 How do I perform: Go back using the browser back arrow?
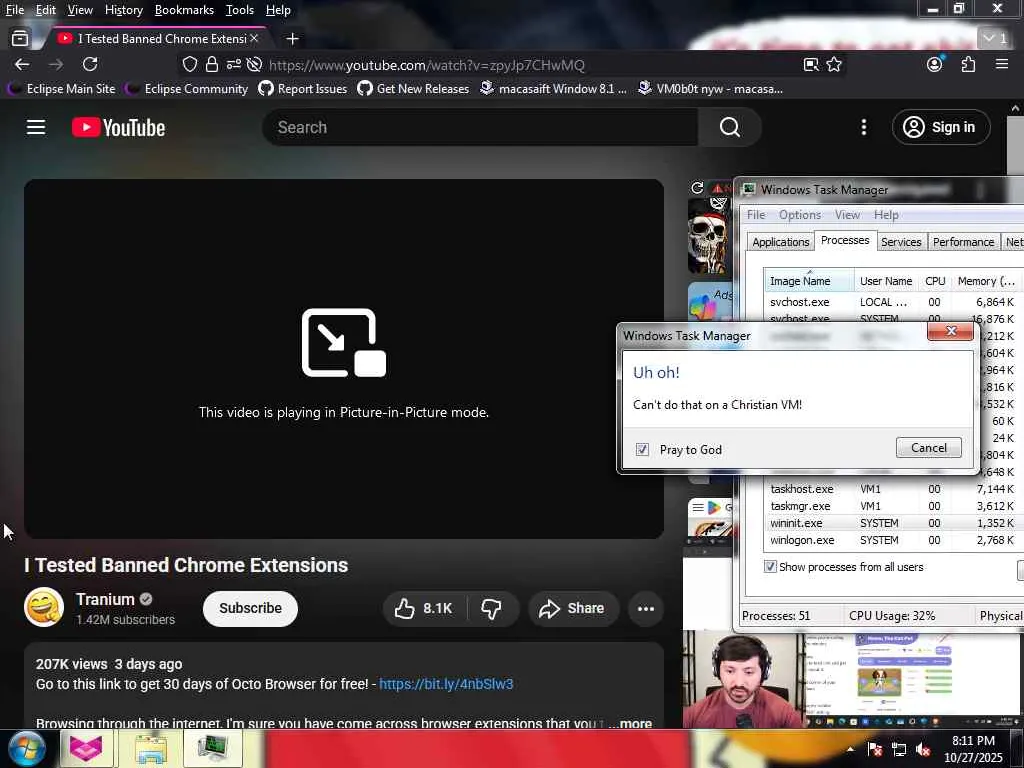coord(22,64)
